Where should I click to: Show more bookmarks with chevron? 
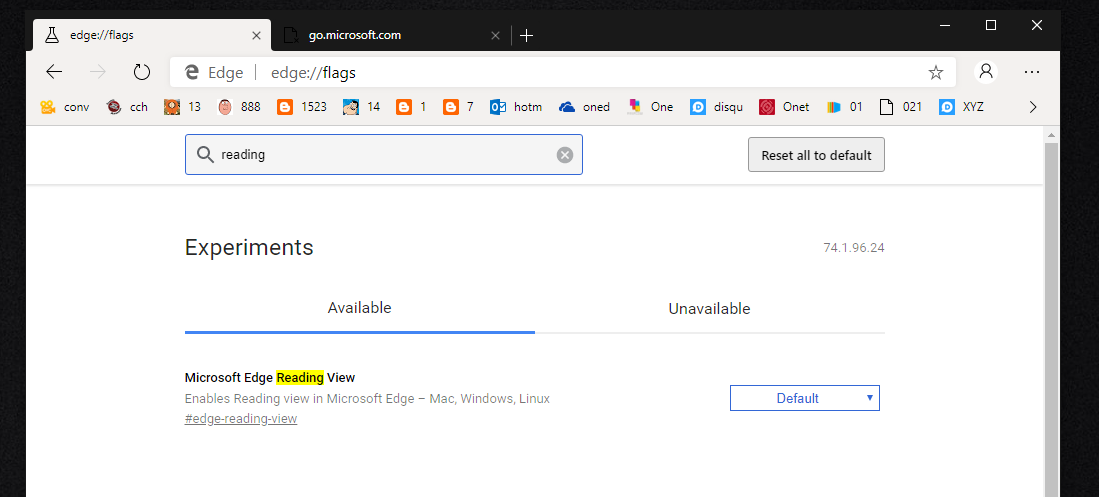[x=1032, y=107]
